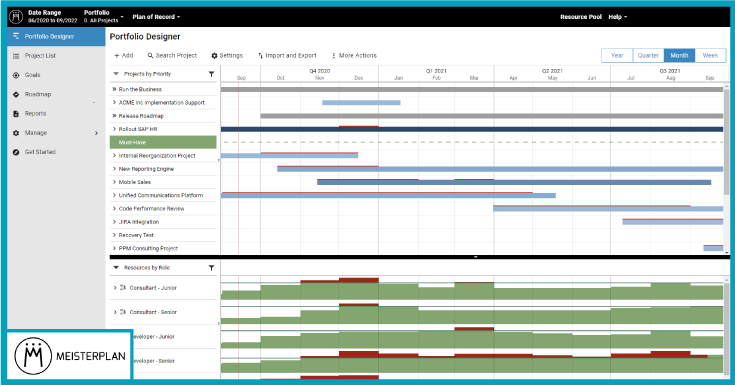Click the Q4 2020 timeline header
This screenshot has width=735, height=385.
(320, 71)
